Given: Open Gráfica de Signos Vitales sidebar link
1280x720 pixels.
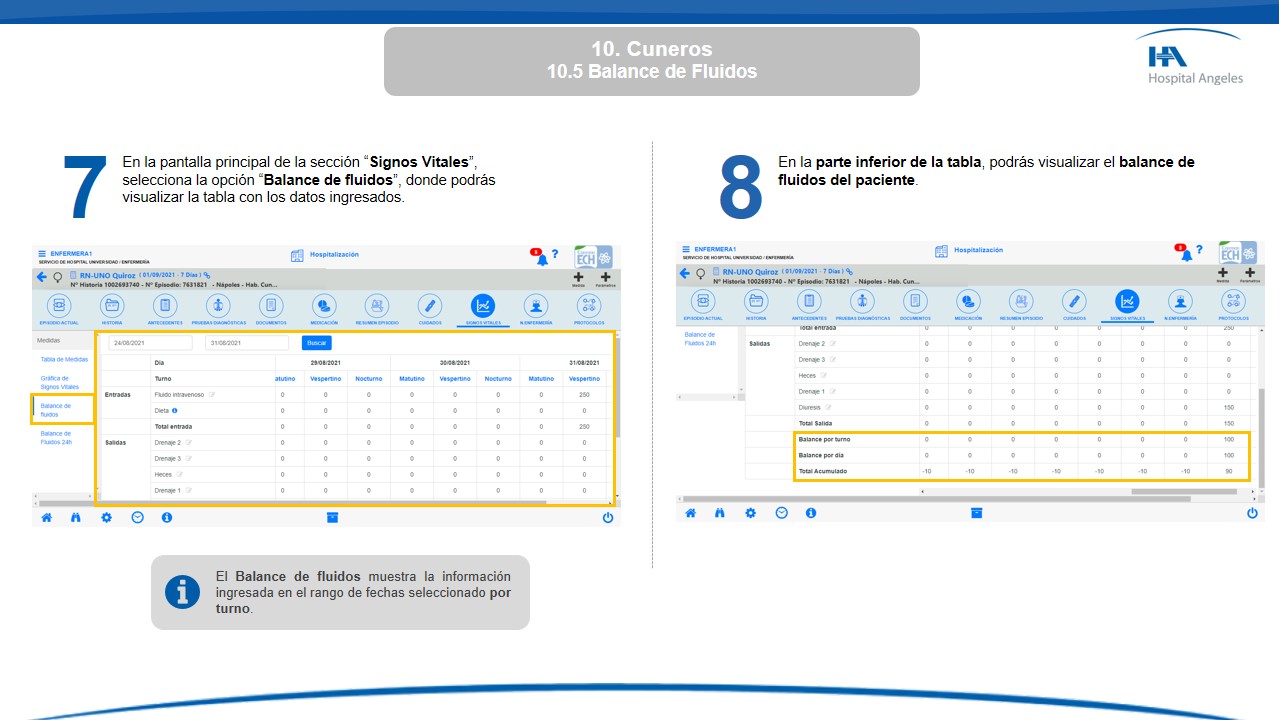Looking at the screenshot, I should pyautogui.click(x=60, y=382).
